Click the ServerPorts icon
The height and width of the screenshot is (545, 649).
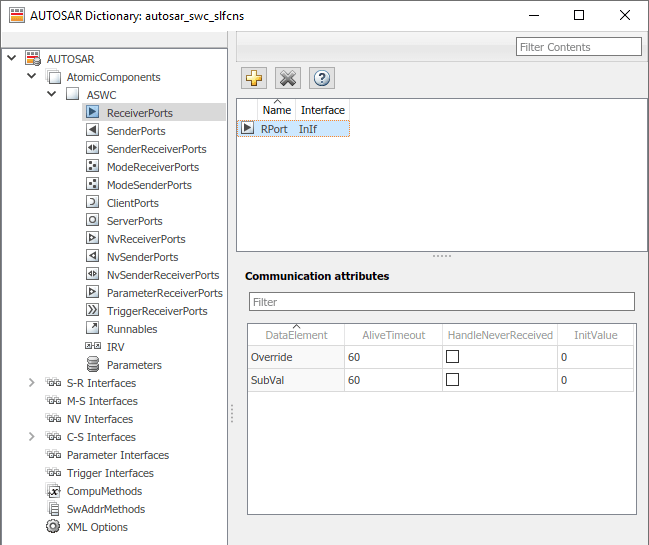[x=92, y=220]
